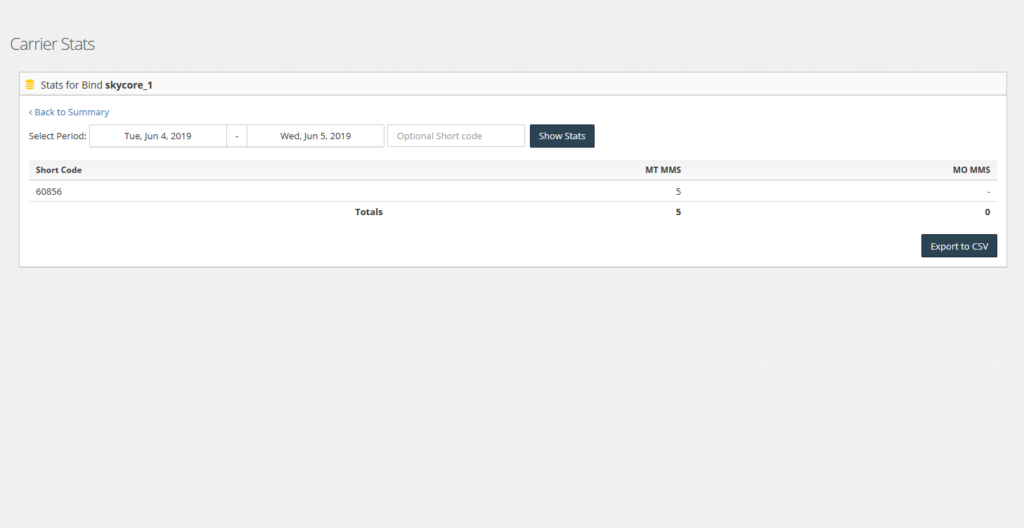The width and height of the screenshot is (1024, 528).
Task: Click the Short Code column header
Action: pos(59,170)
